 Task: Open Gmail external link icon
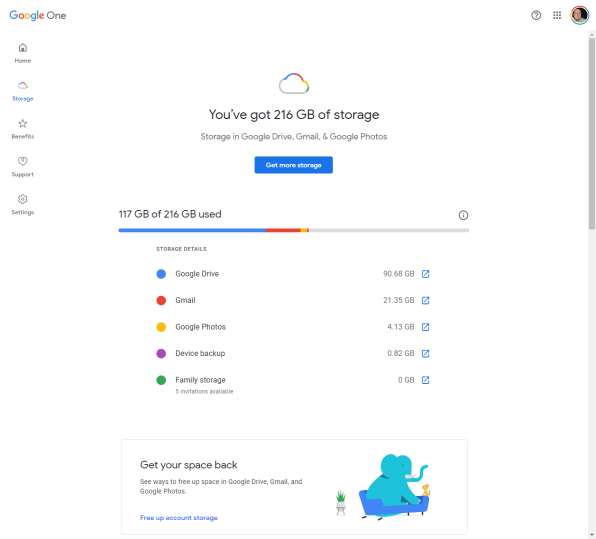coord(425,300)
